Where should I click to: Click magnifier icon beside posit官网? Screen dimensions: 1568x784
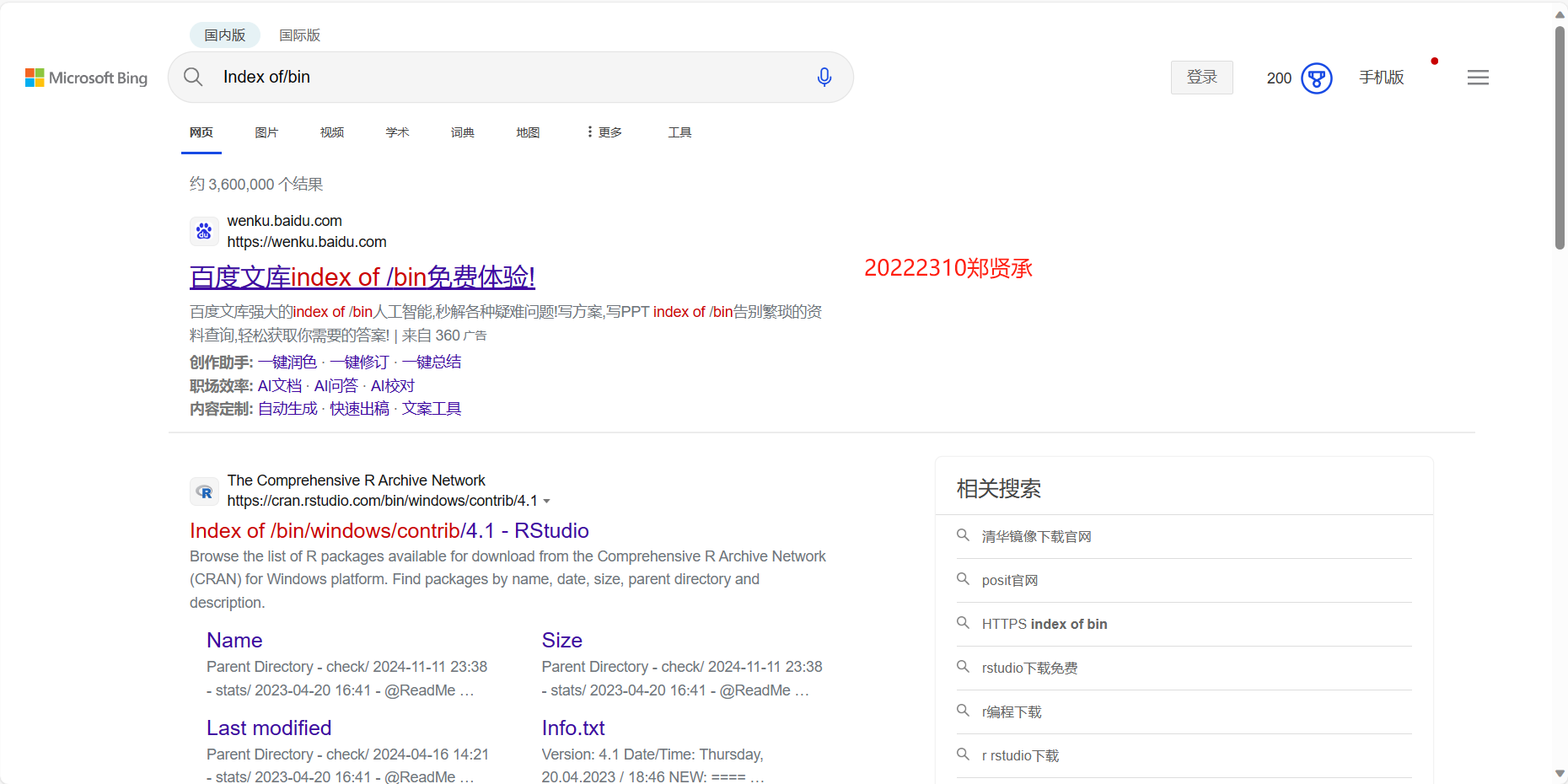[963, 579]
